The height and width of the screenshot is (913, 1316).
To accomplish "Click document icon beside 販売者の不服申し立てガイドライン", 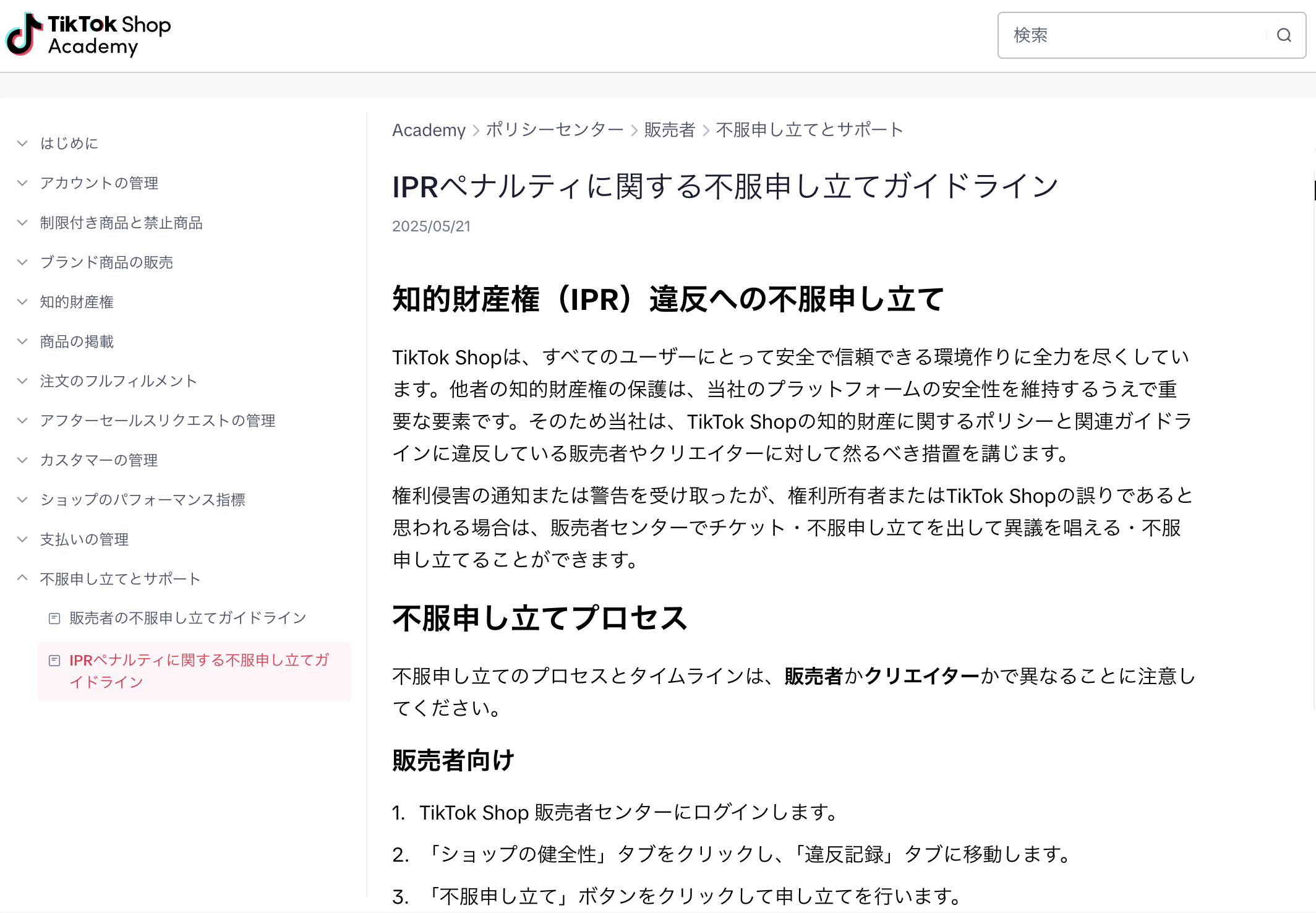I will click(54, 618).
